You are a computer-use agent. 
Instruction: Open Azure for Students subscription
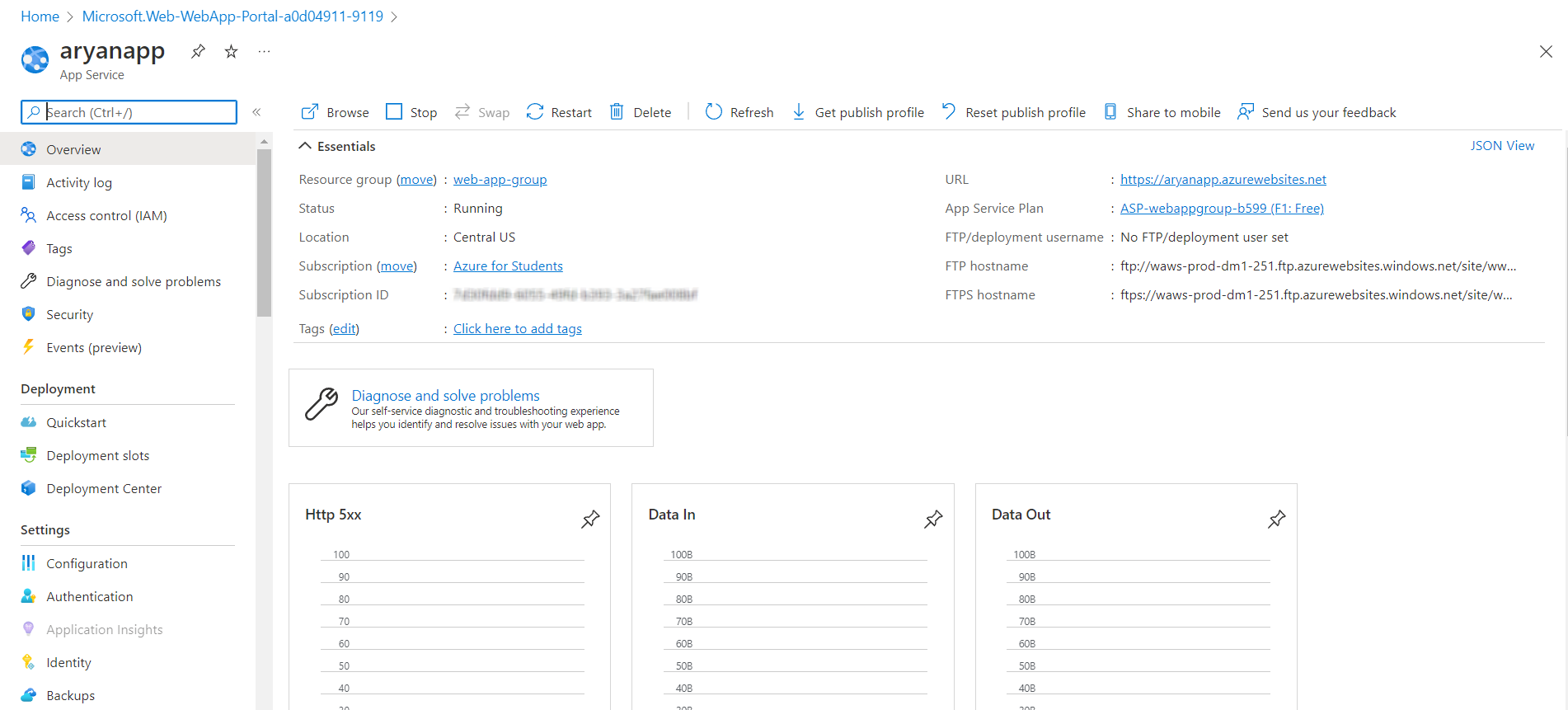tap(508, 266)
